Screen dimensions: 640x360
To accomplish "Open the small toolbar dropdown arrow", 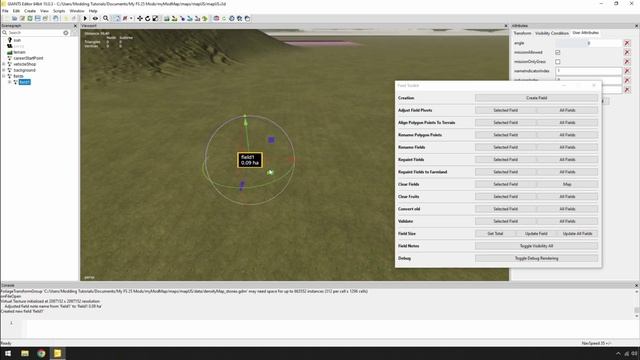I will [x=131, y=18].
